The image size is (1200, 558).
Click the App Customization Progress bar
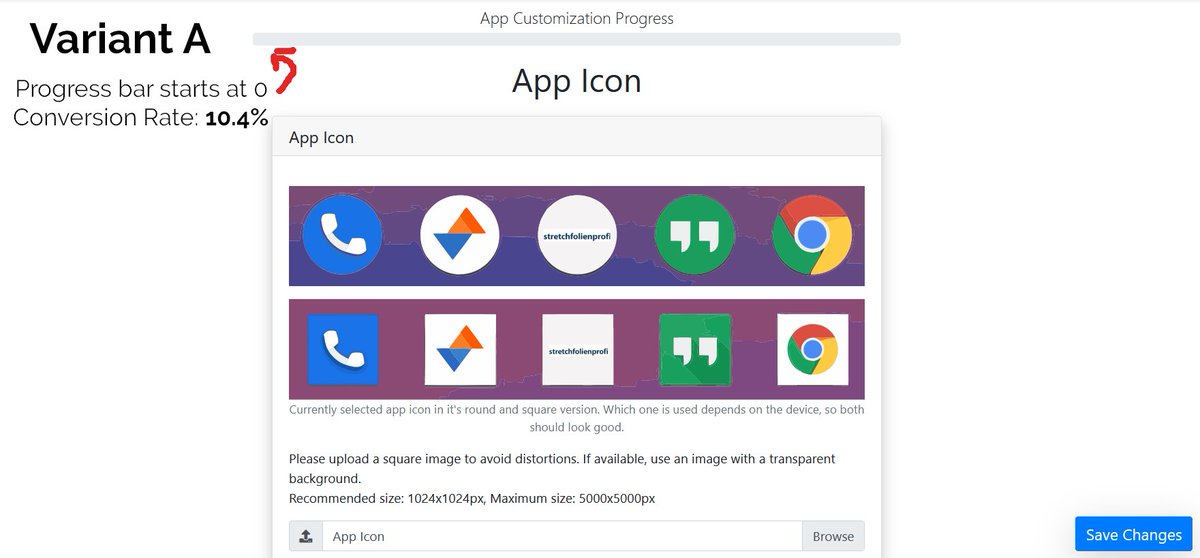[577, 39]
